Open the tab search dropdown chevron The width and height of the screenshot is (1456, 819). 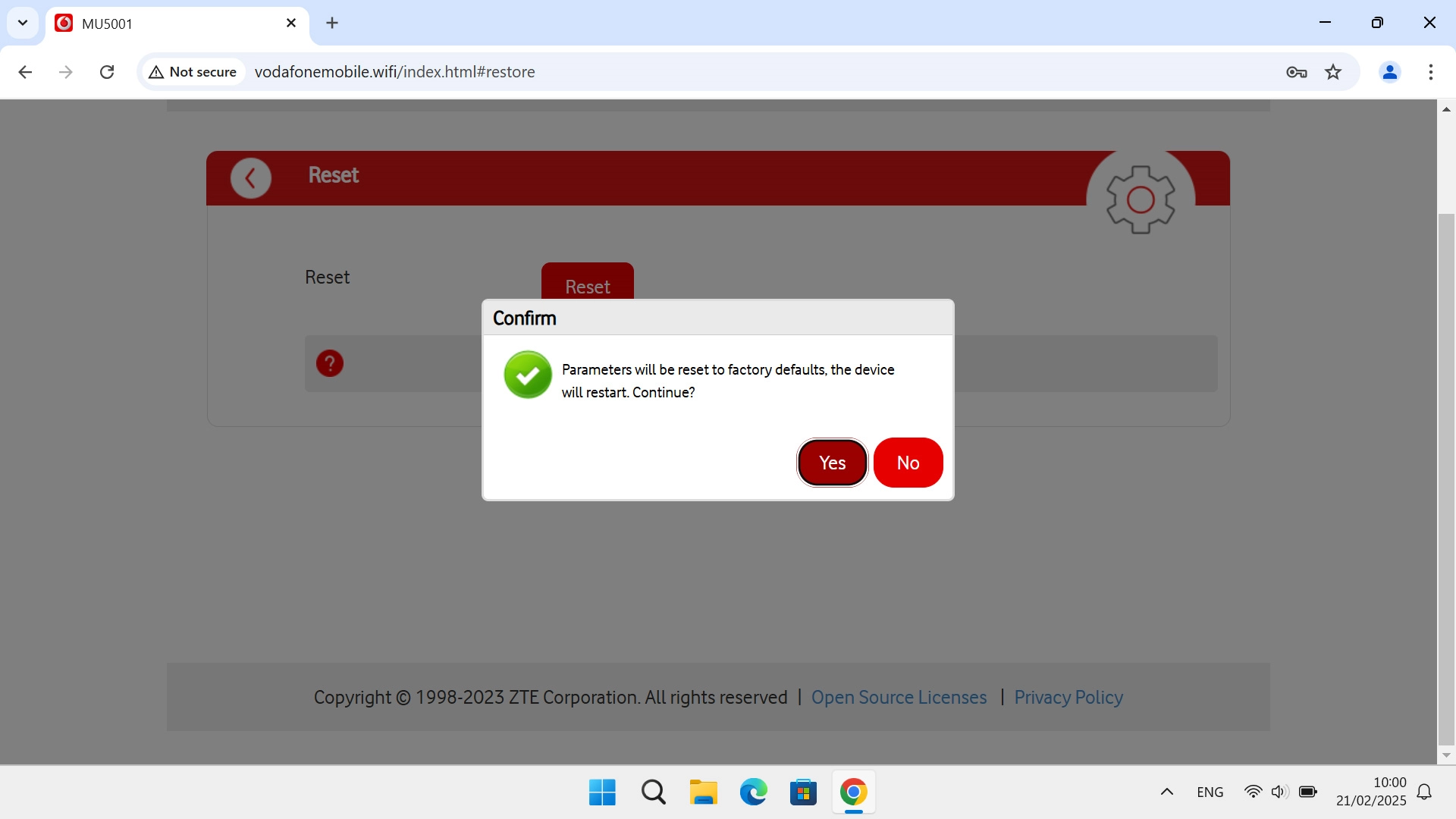click(22, 23)
